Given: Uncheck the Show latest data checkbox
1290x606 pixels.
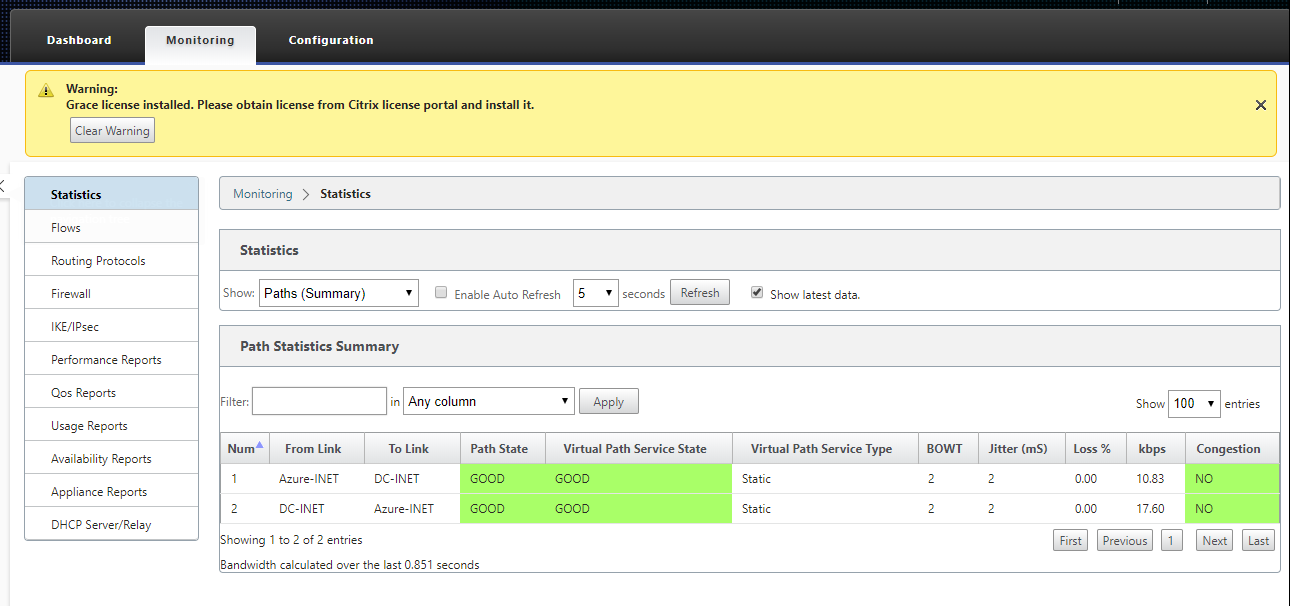Looking at the screenshot, I should tap(757, 293).
